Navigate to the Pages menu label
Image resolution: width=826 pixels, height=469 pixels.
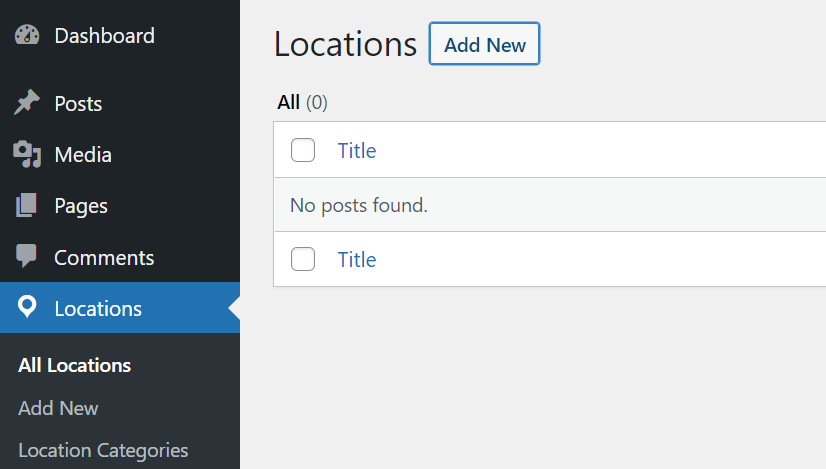click(81, 206)
